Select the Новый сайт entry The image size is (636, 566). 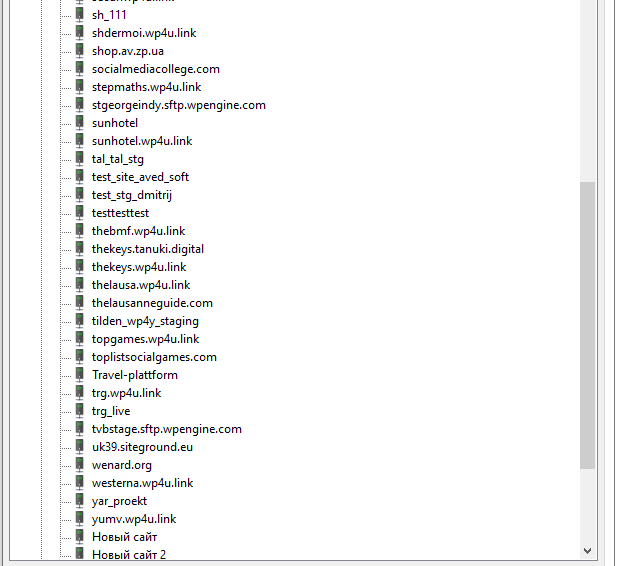125,537
